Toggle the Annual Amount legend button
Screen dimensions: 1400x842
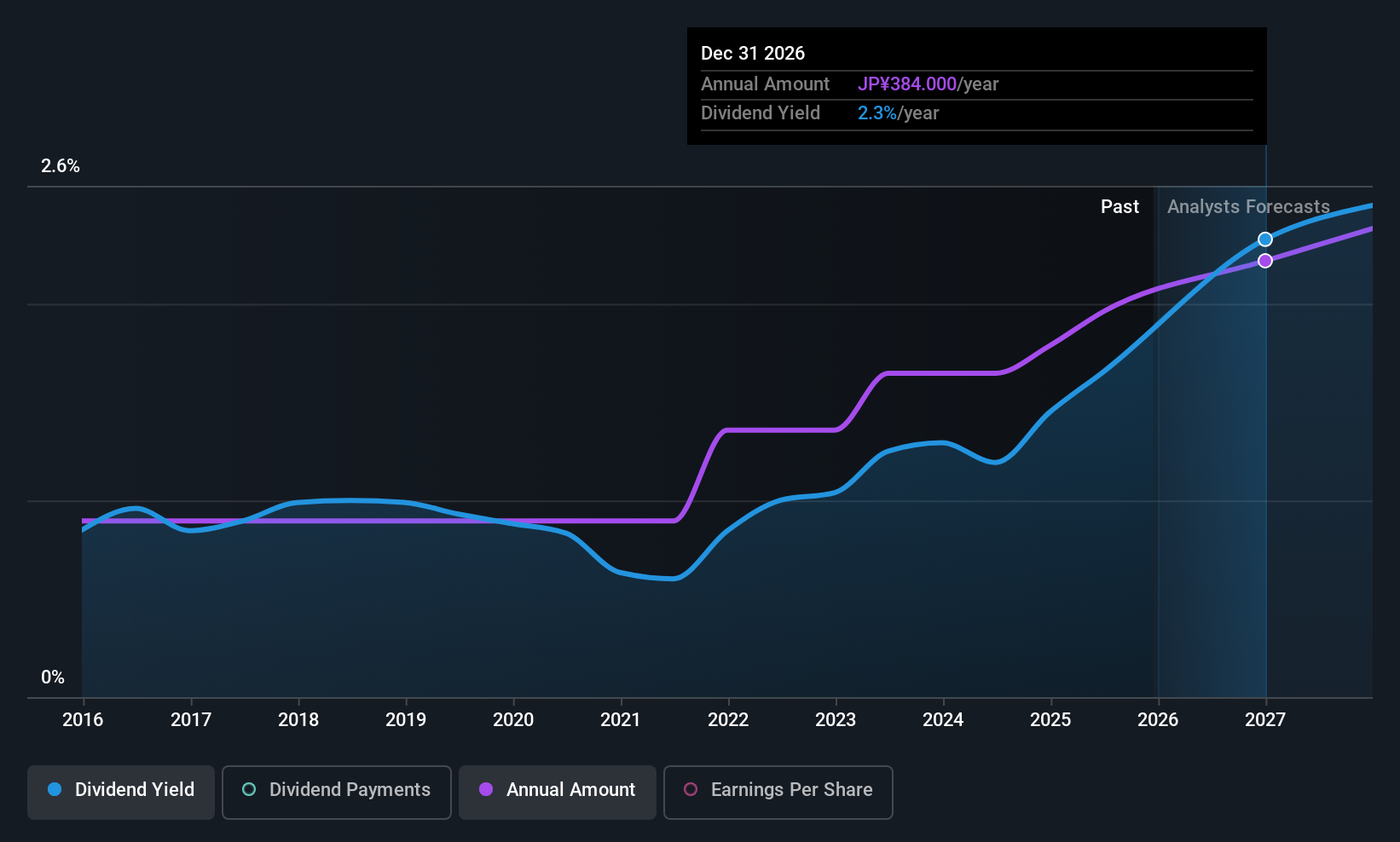(x=558, y=791)
